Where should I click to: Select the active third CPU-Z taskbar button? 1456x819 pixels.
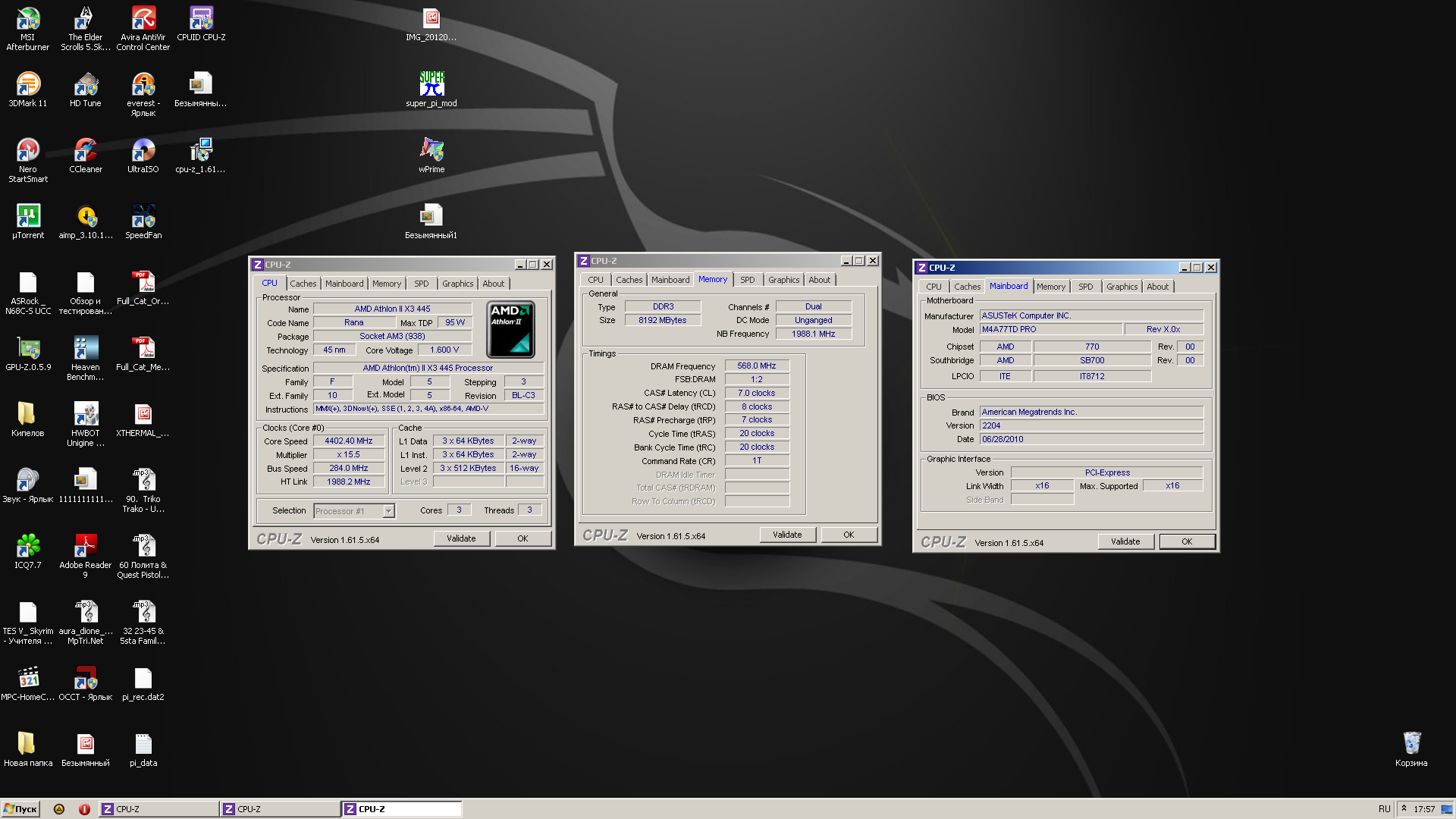402,809
